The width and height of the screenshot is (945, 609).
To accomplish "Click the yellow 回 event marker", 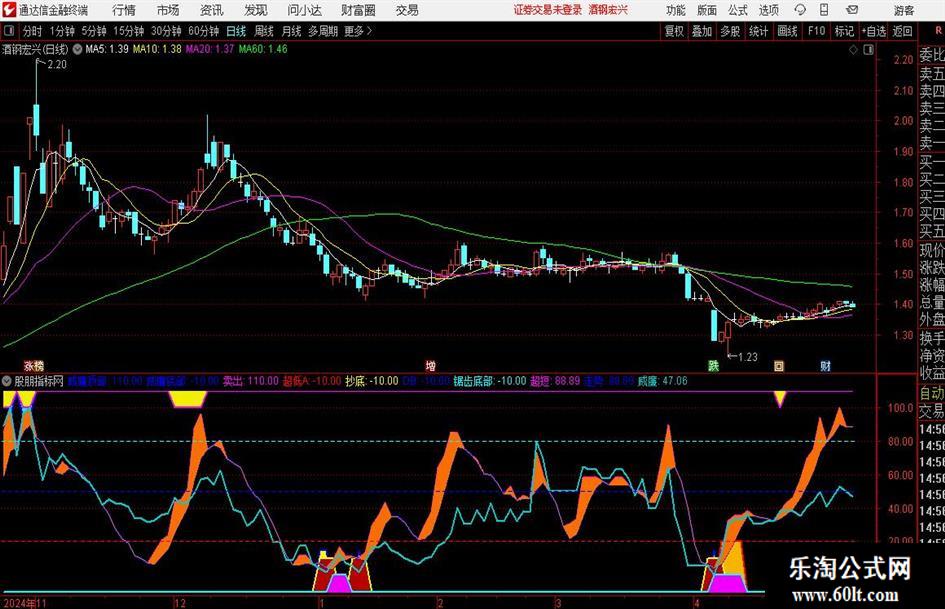I will [779, 365].
